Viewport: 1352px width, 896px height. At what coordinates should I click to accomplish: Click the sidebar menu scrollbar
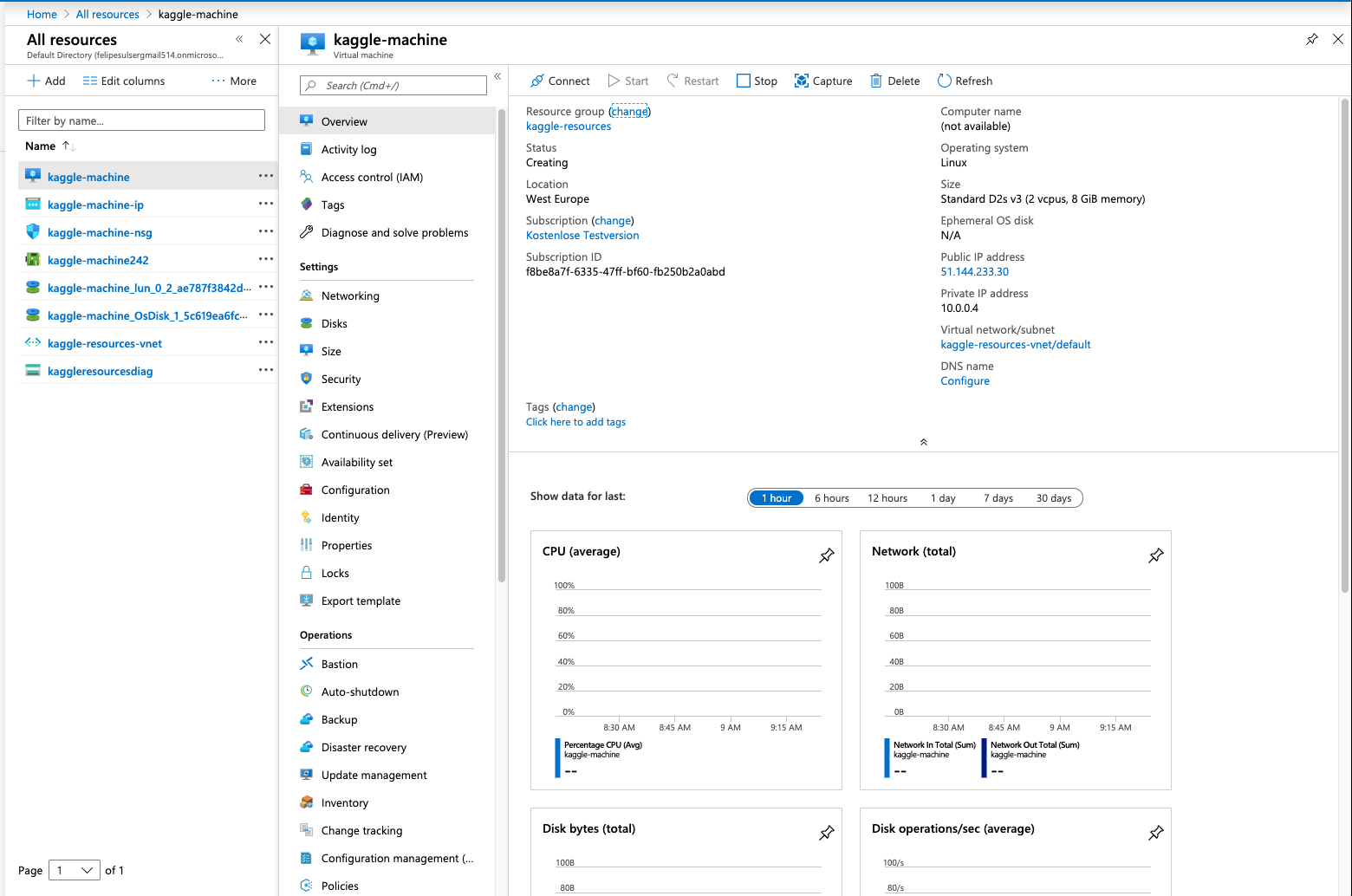502,347
